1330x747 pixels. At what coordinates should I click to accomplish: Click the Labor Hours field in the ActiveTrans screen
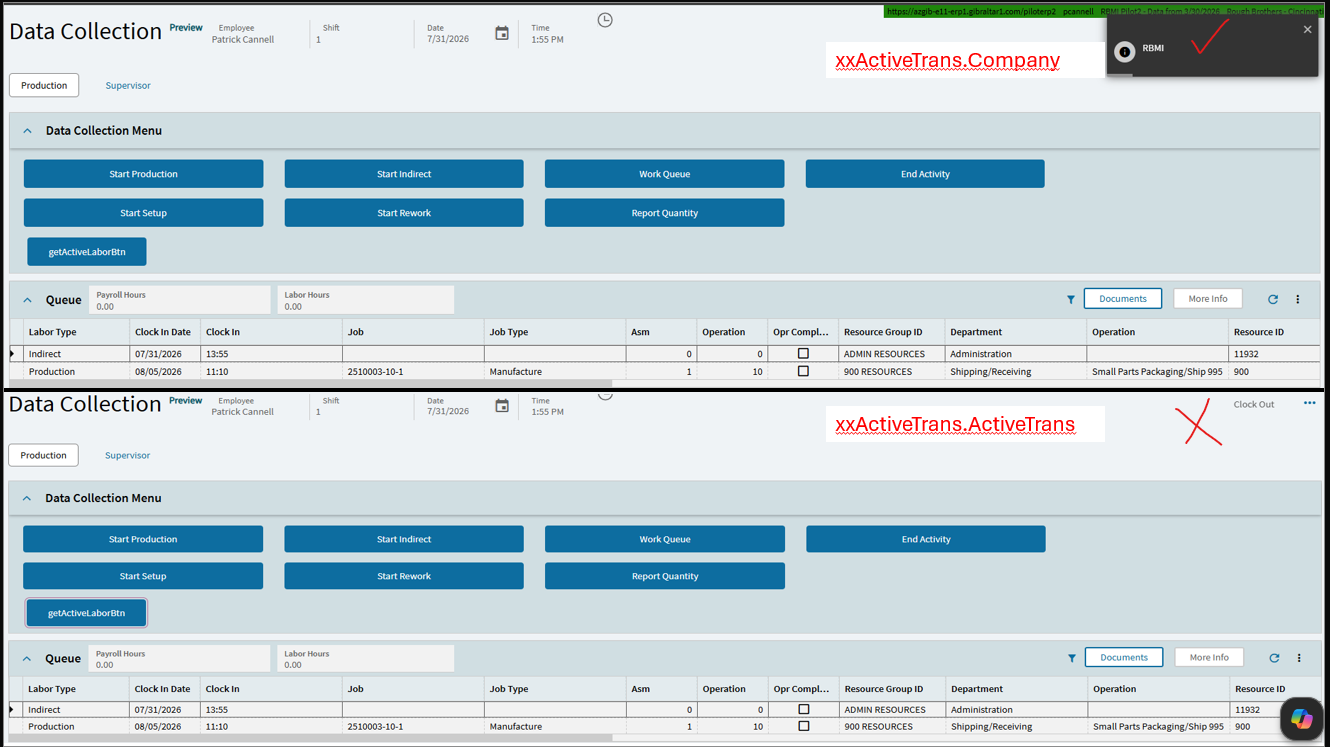pos(366,659)
